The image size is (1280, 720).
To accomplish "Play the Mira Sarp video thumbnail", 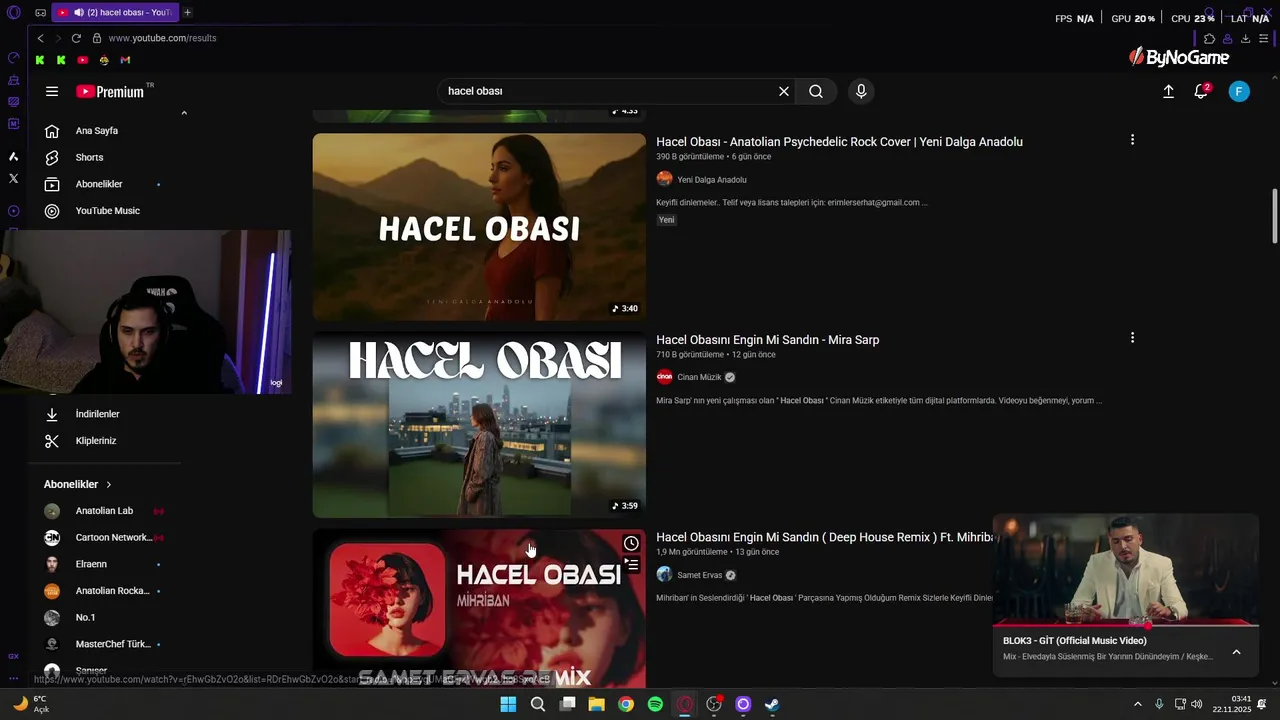I will (479, 425).
